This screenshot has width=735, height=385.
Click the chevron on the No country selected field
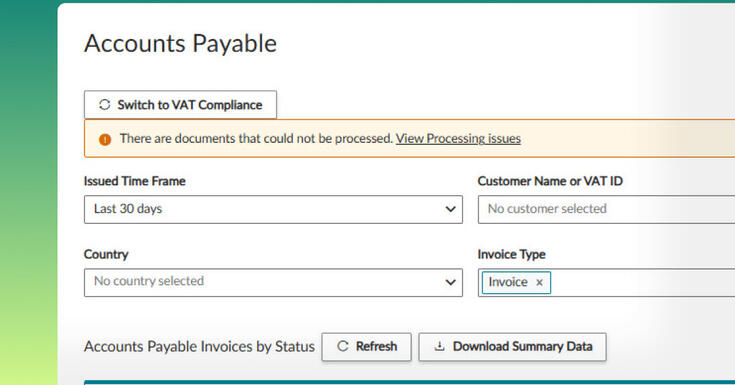click(450, 282)
